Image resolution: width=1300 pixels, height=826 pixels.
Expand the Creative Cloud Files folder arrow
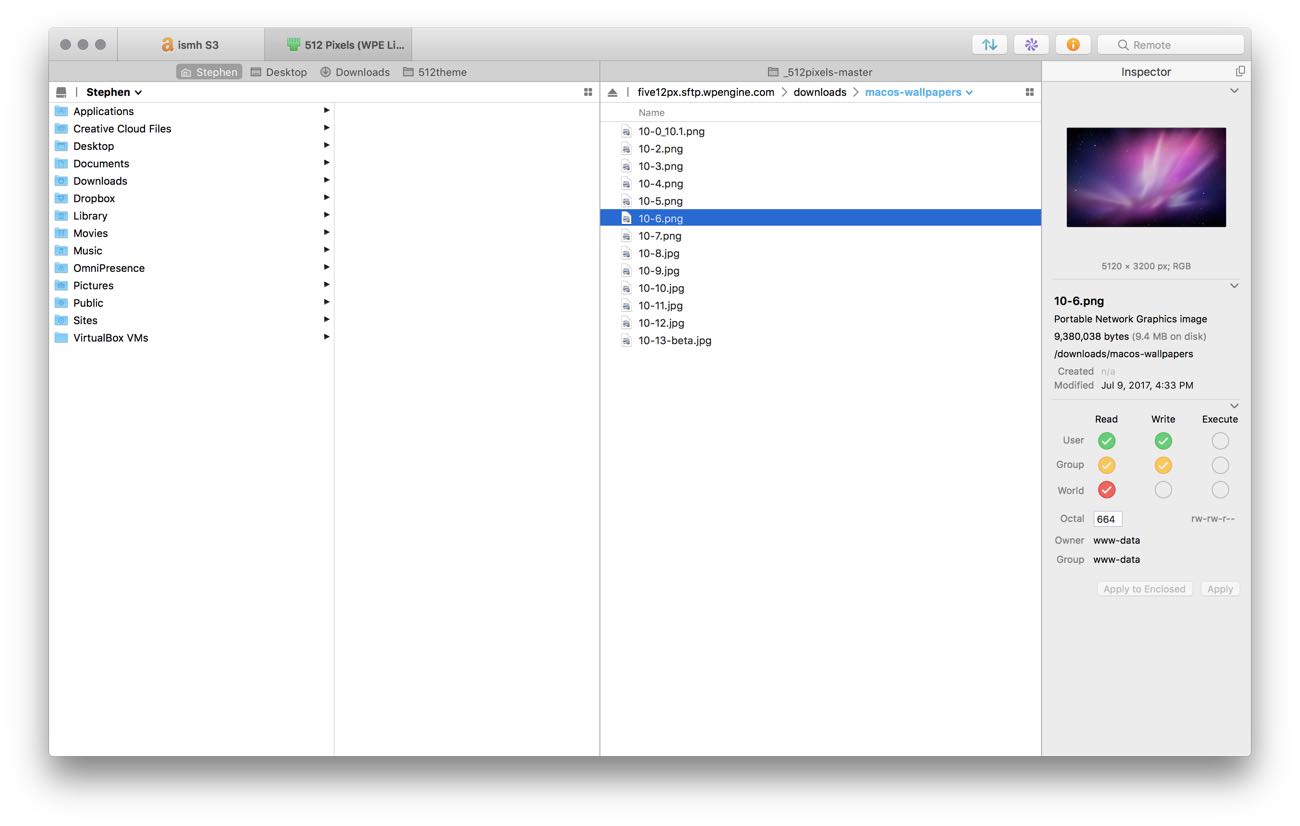click(326, 128)
